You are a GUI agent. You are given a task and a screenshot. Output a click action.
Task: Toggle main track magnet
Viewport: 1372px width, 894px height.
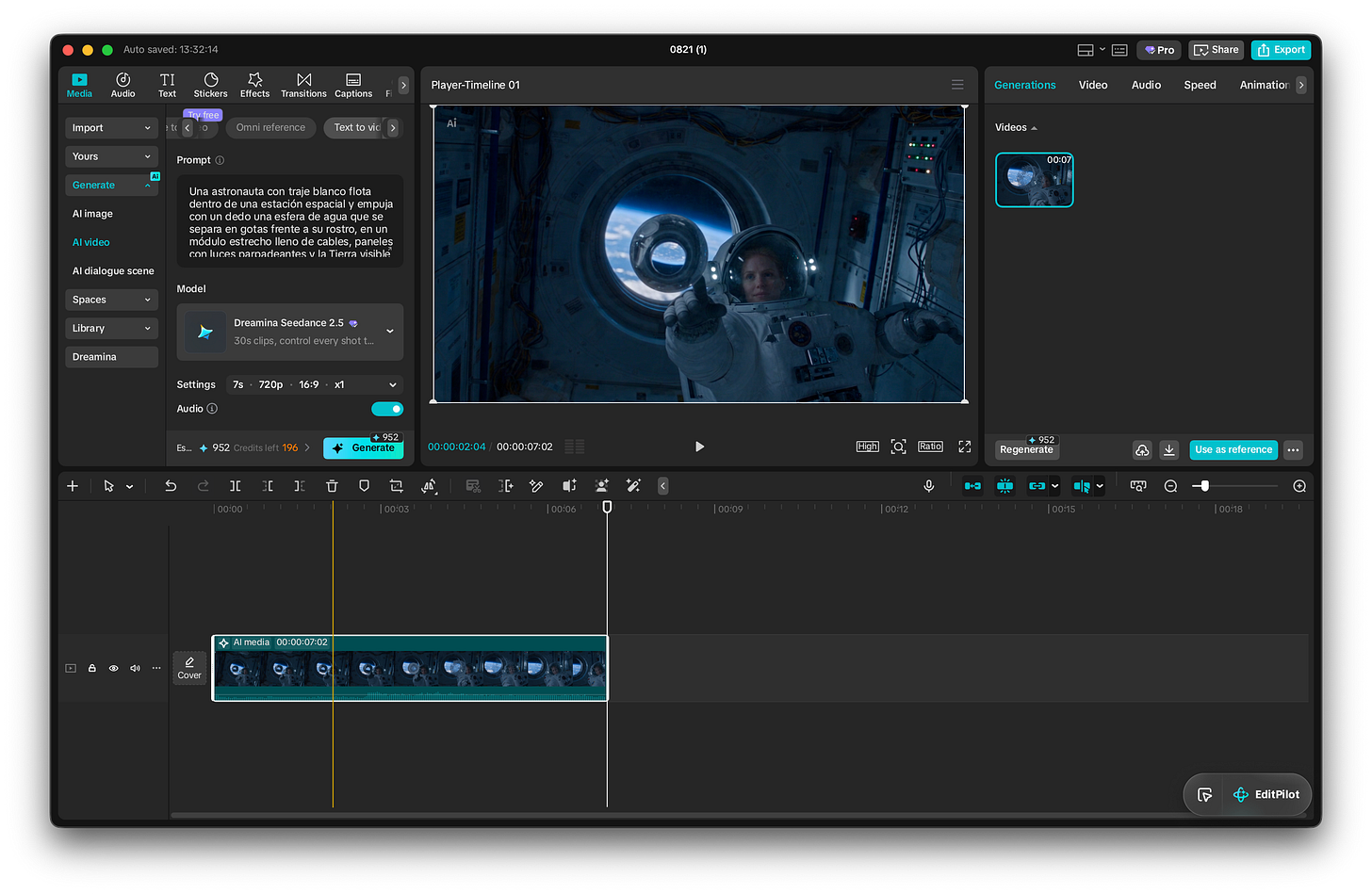(972, 486)
